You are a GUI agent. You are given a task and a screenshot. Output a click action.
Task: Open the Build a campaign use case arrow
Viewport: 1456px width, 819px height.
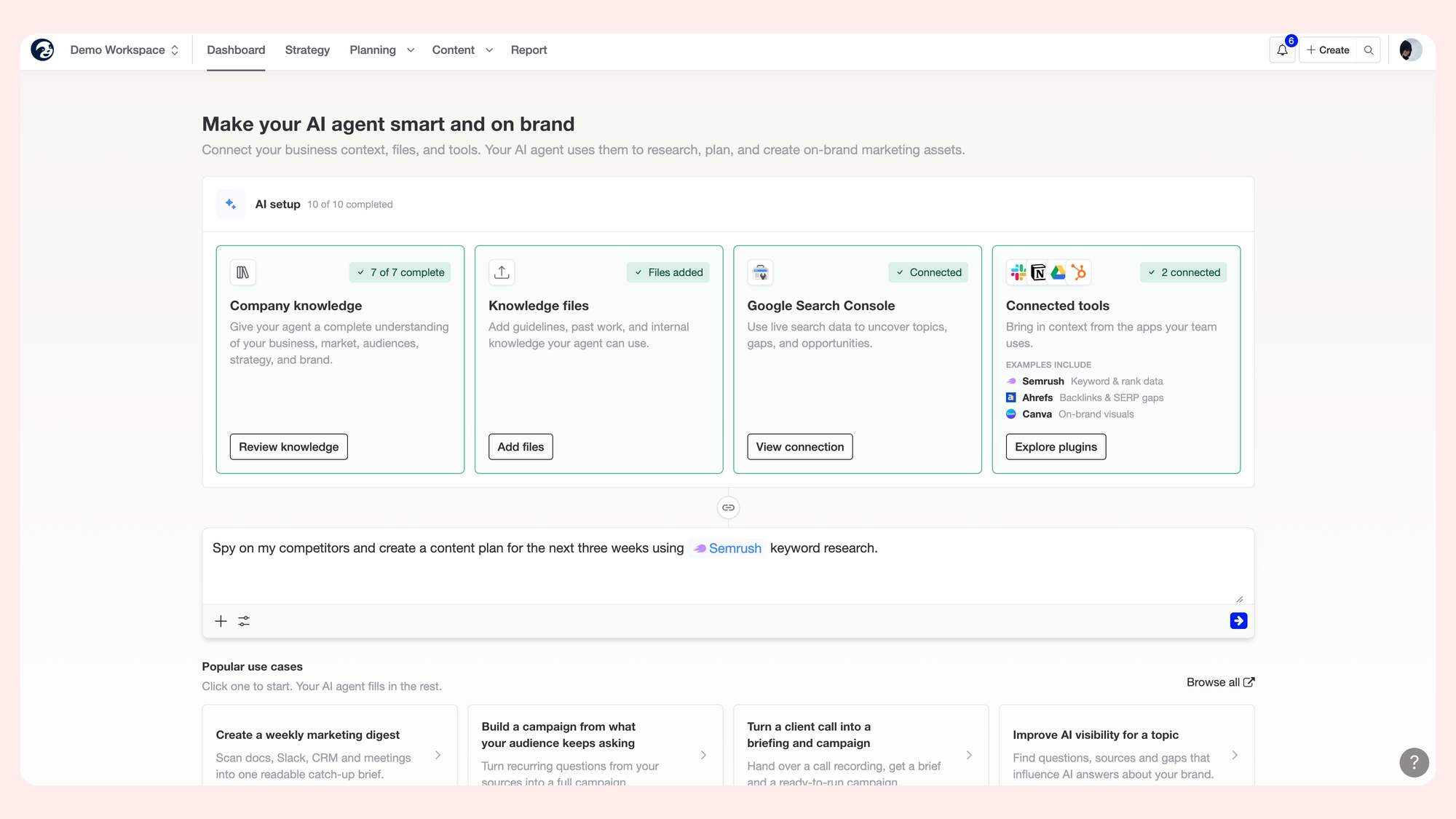pos(703,755)
